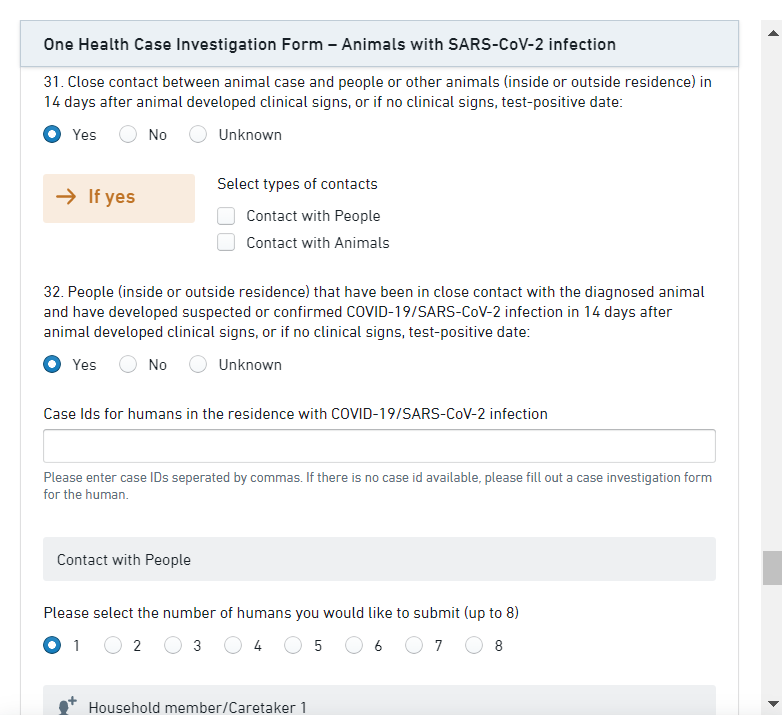782x715 pixels.
Task: Select Yes for question 32
Action: point(53,365)
